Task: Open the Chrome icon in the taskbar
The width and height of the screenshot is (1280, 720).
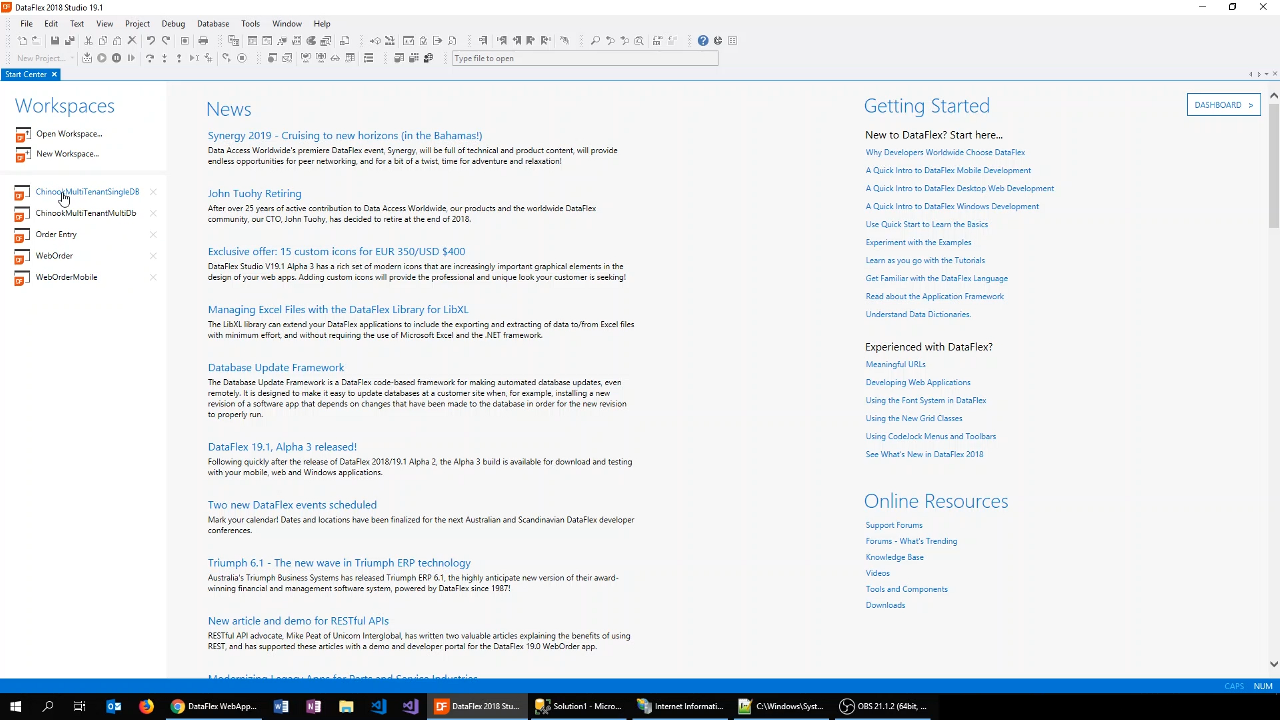Action: pyautogui.click(x=177, y=706)
